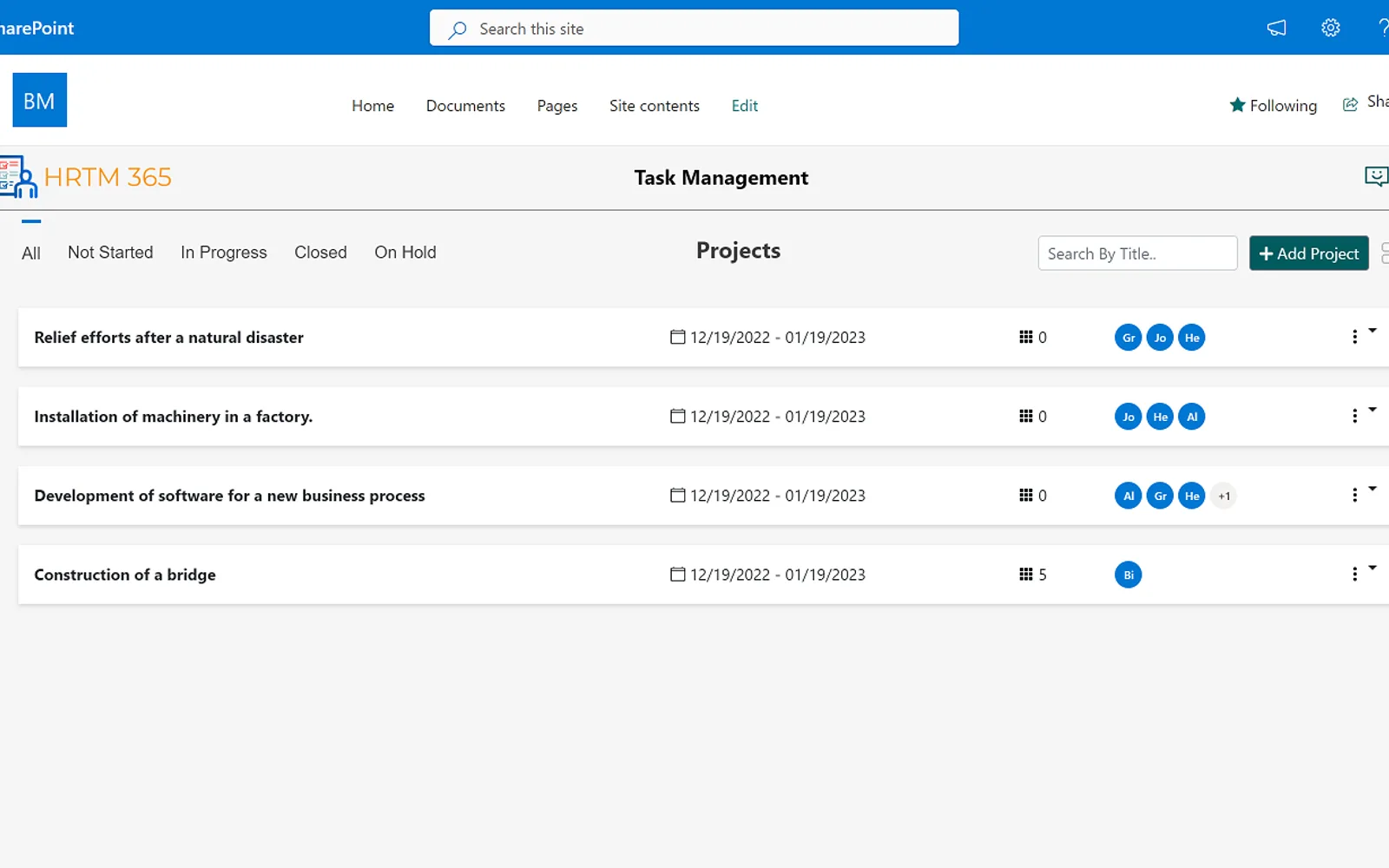Click the BM site logo tile

pos(40,100)
